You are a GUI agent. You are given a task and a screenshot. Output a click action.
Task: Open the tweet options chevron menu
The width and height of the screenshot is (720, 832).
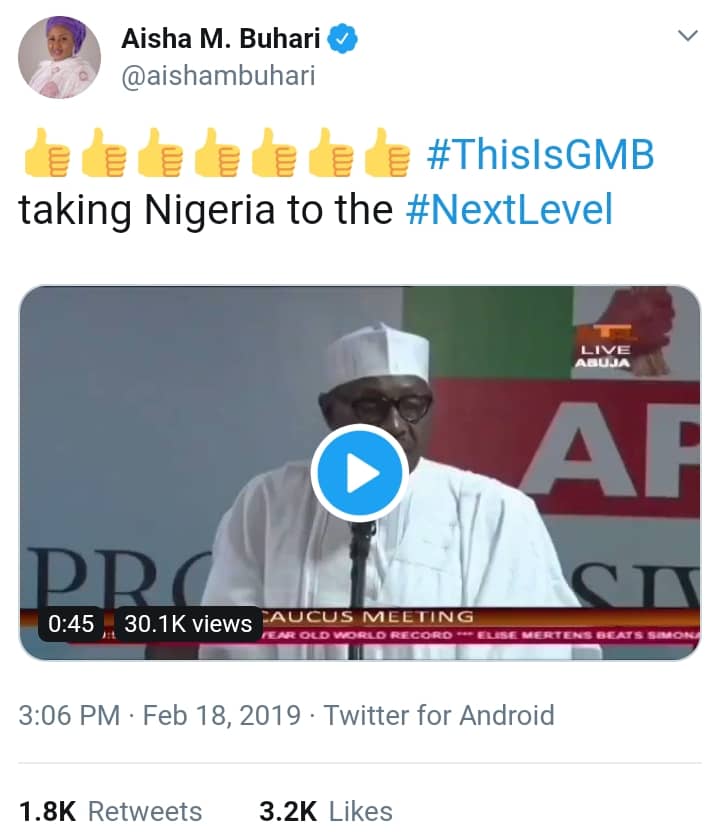tap(687, 37)
